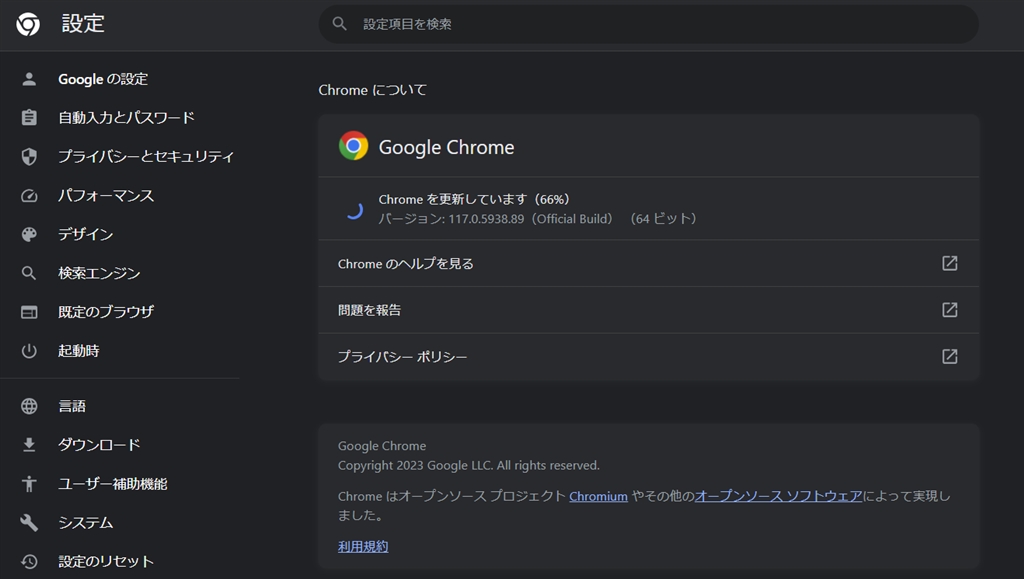This screenshot has height=579, width=1024.
Task: Select 既定のブラウザ in the sidebar
Action: coord(106,312)
